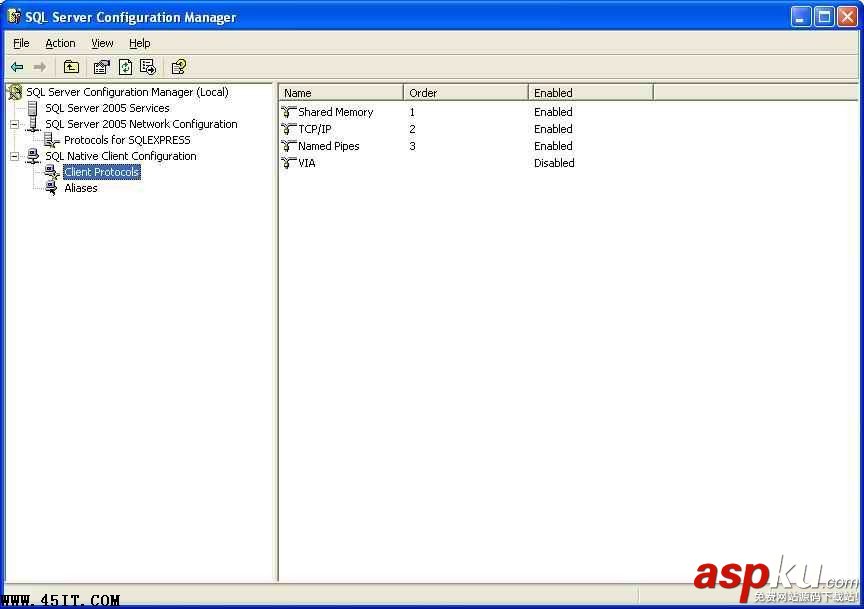Select the TCP/IP protocol name
The image size is (864, 609).
tap(315, 129)
